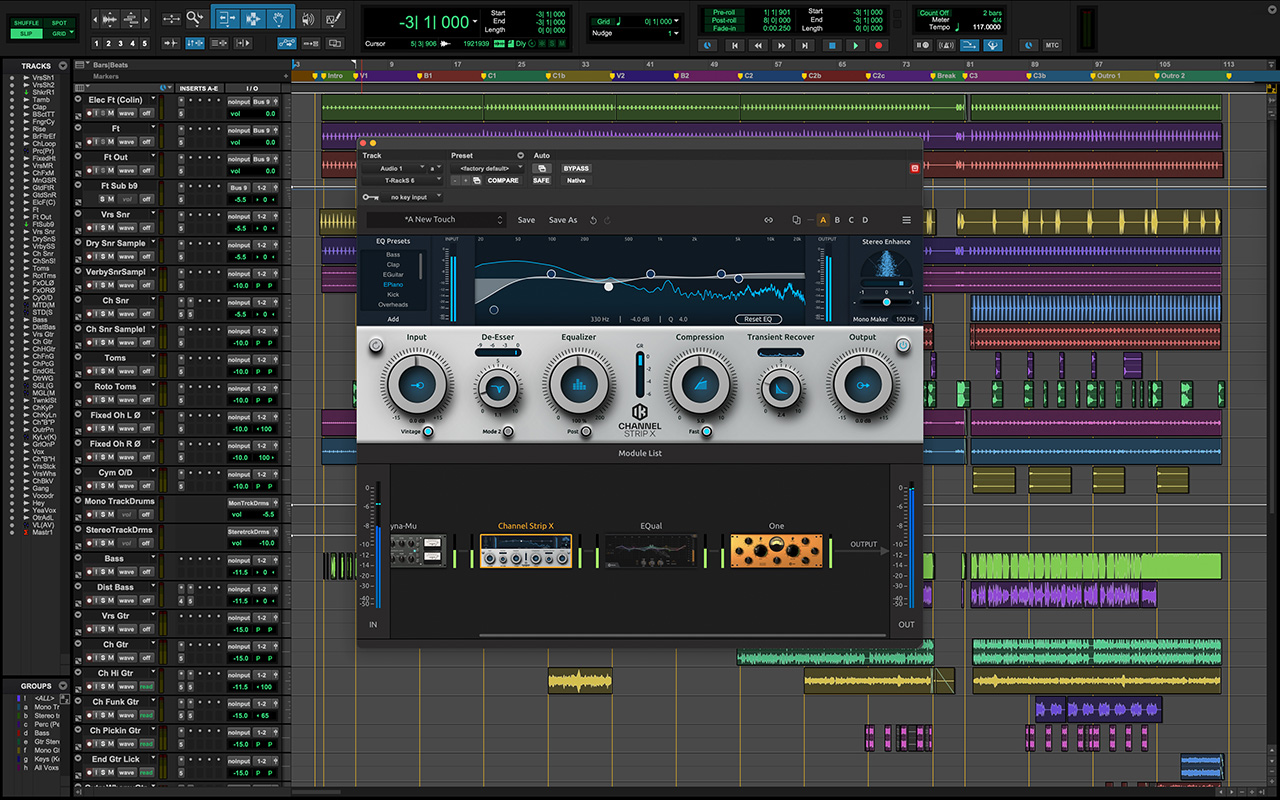The width and height of the screenshot is (1280, 800).
Task: Open the A New Touch preset selector
Action: click(434, 220)
